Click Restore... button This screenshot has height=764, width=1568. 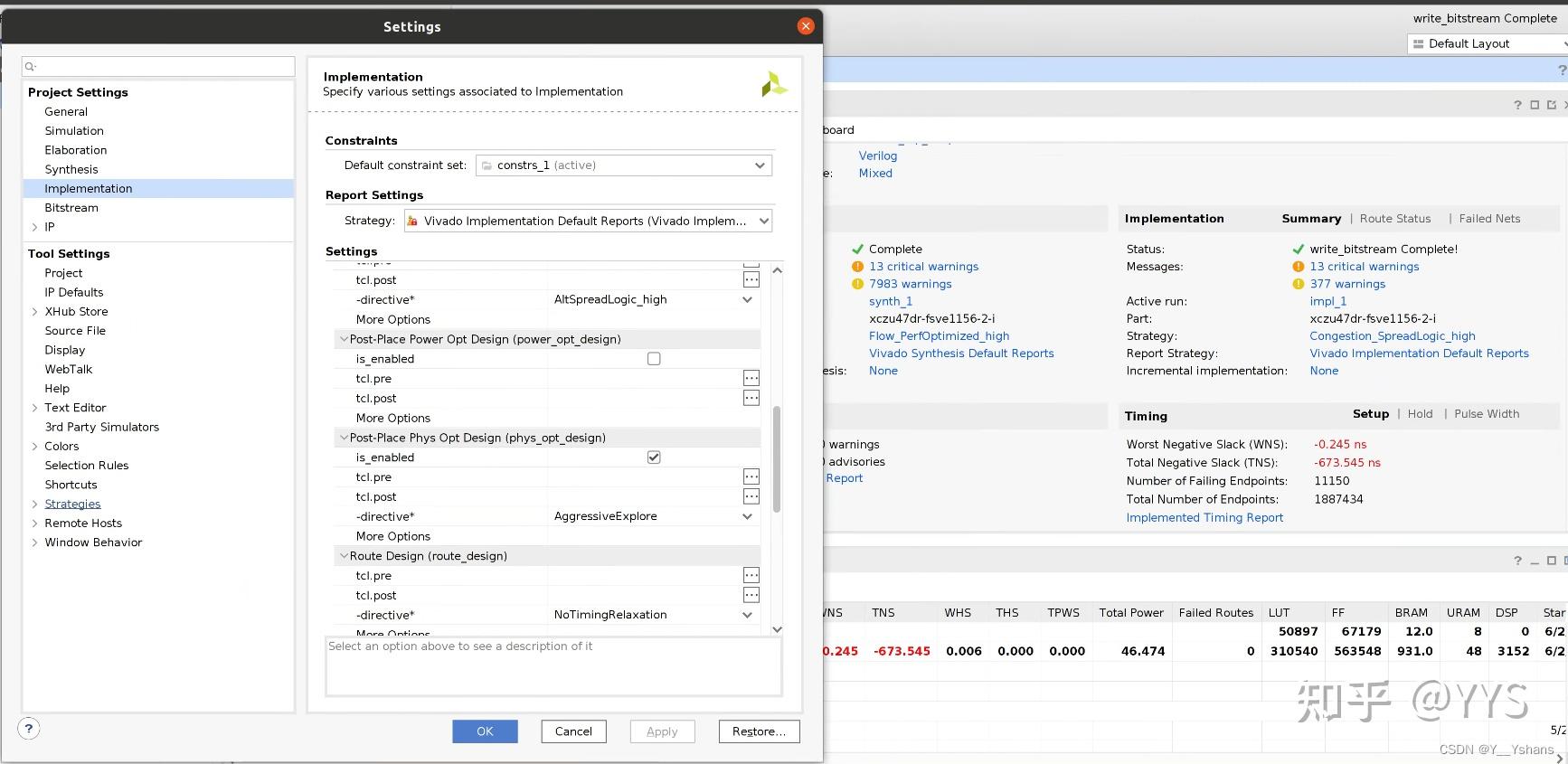point(759,731)
